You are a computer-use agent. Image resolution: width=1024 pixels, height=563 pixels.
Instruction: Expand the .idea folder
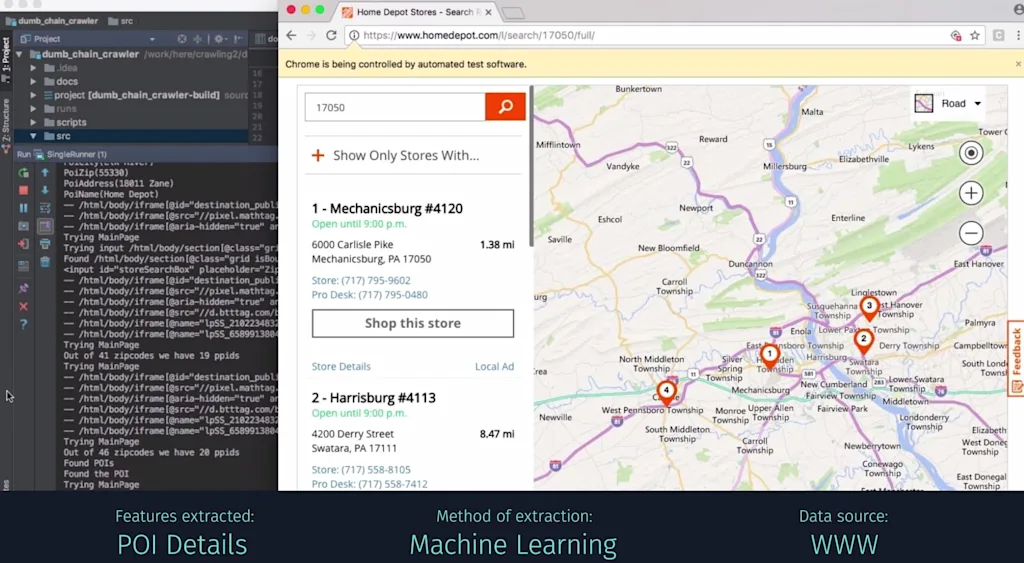coord(33,68)
